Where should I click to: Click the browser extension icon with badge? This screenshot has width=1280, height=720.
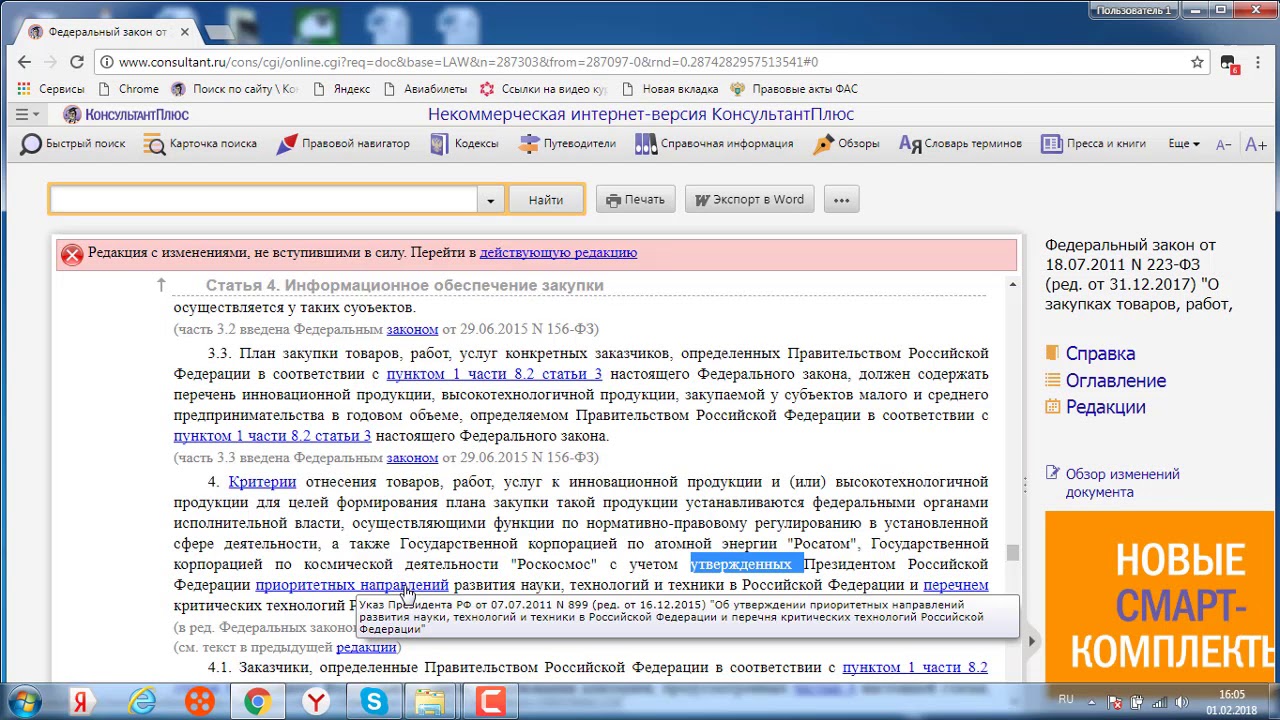[x=1229, y=63]
